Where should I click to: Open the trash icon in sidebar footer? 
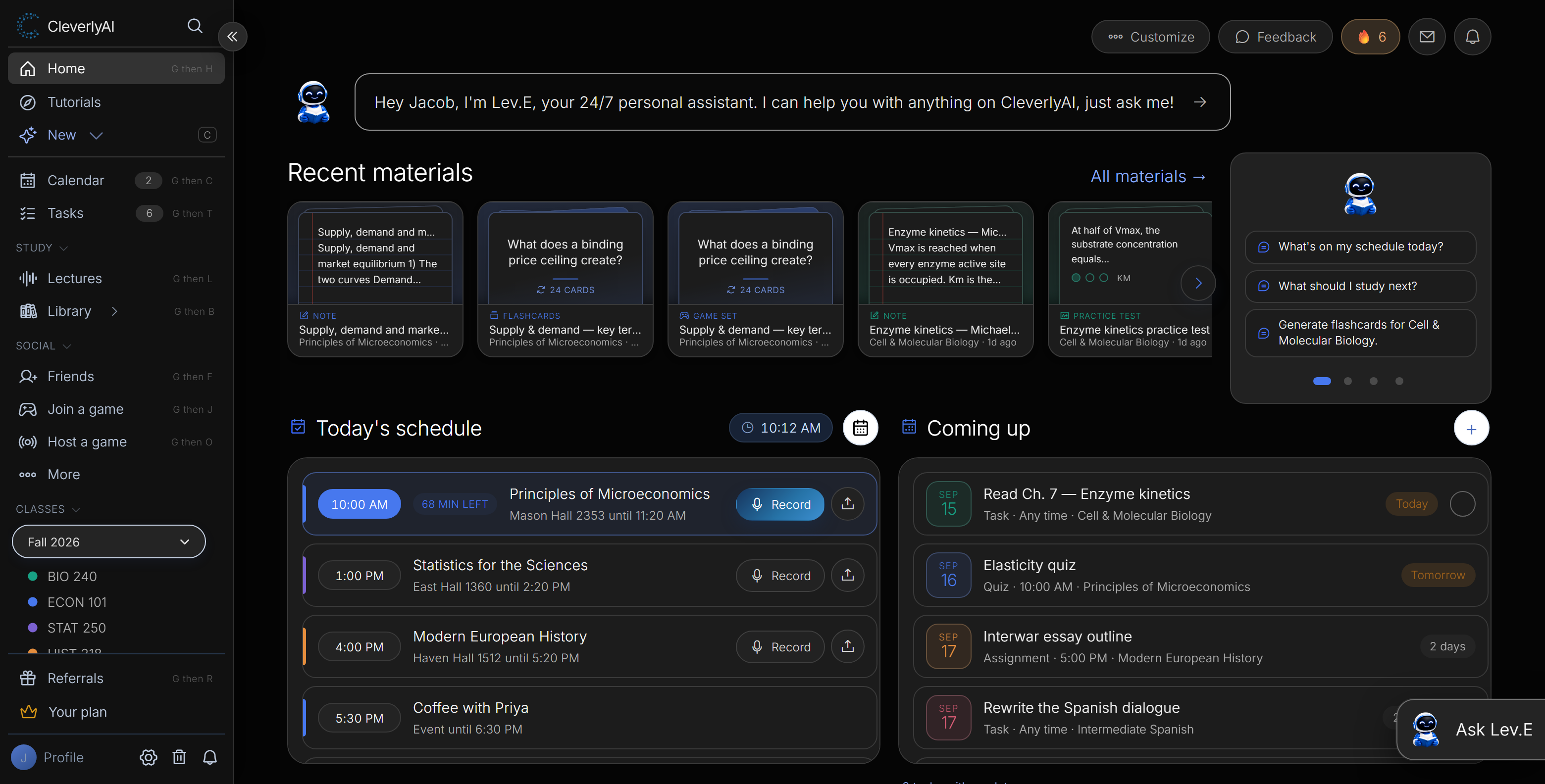[179, 758]
